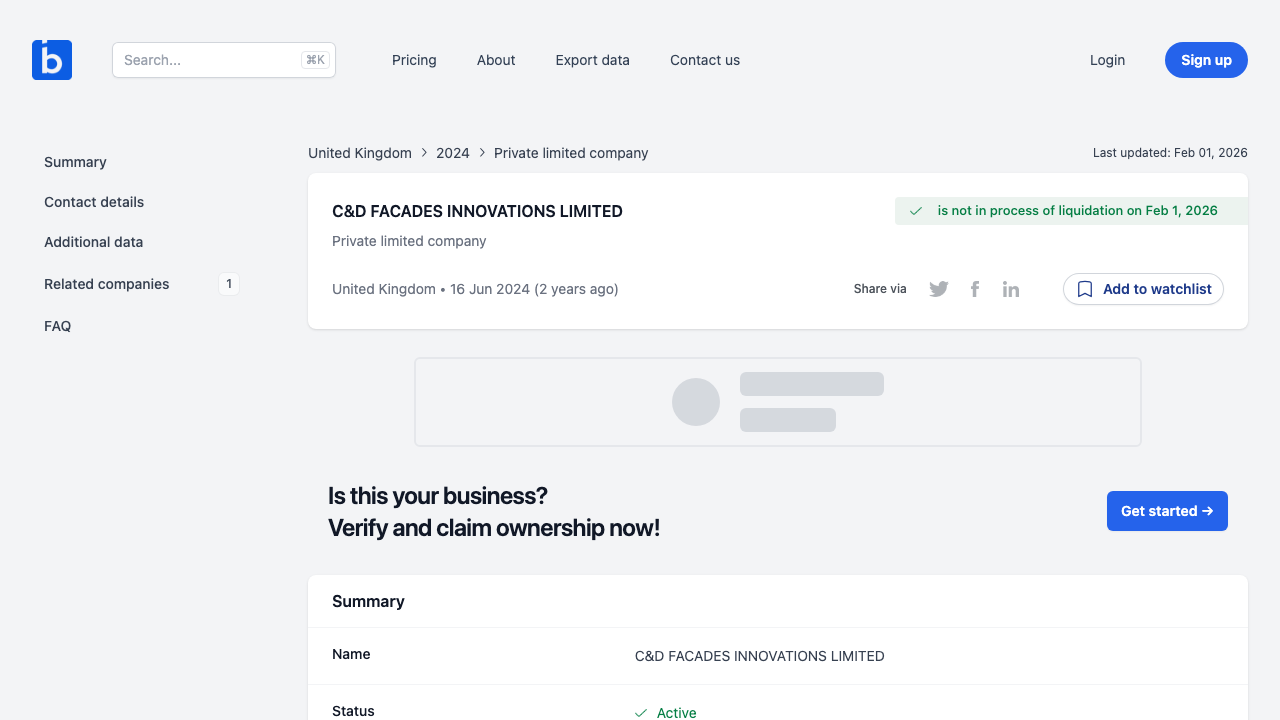Focus the Search input field

tap(210, 60)
